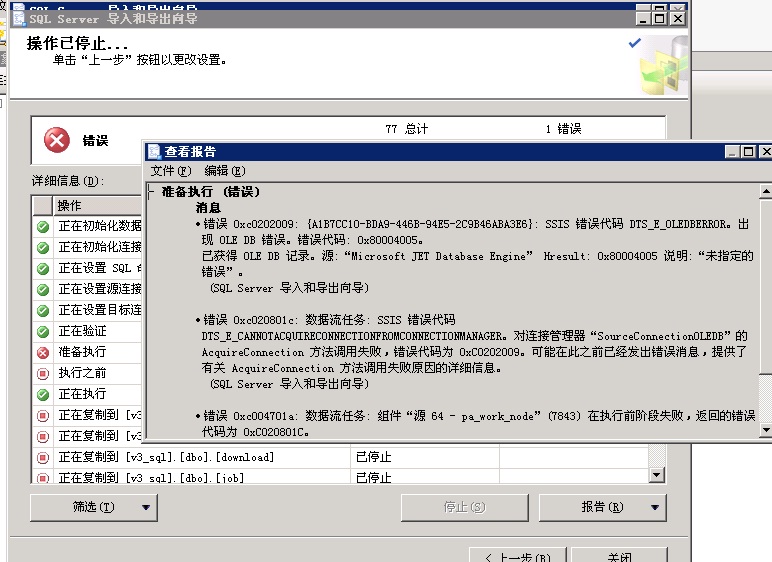Screen dimensions: 772x562
Task: Click the 关闭 button to close wizard
Action: click(619, 555)
